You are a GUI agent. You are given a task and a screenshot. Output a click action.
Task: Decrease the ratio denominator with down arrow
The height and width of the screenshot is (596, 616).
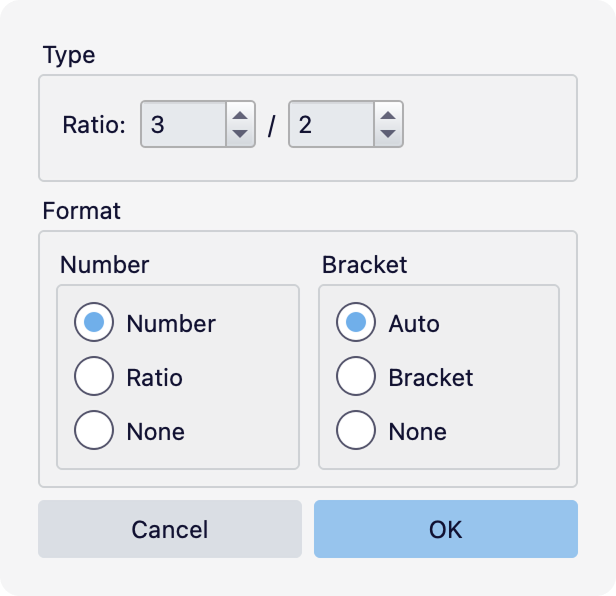[x=388, y=134]
